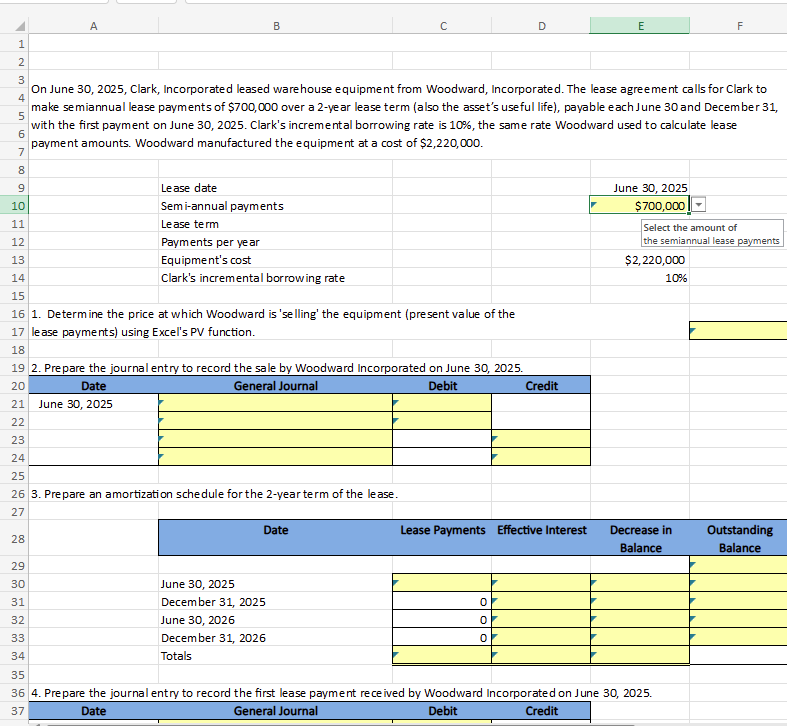Click the 10% borrowing rate cell

[640, 278]
